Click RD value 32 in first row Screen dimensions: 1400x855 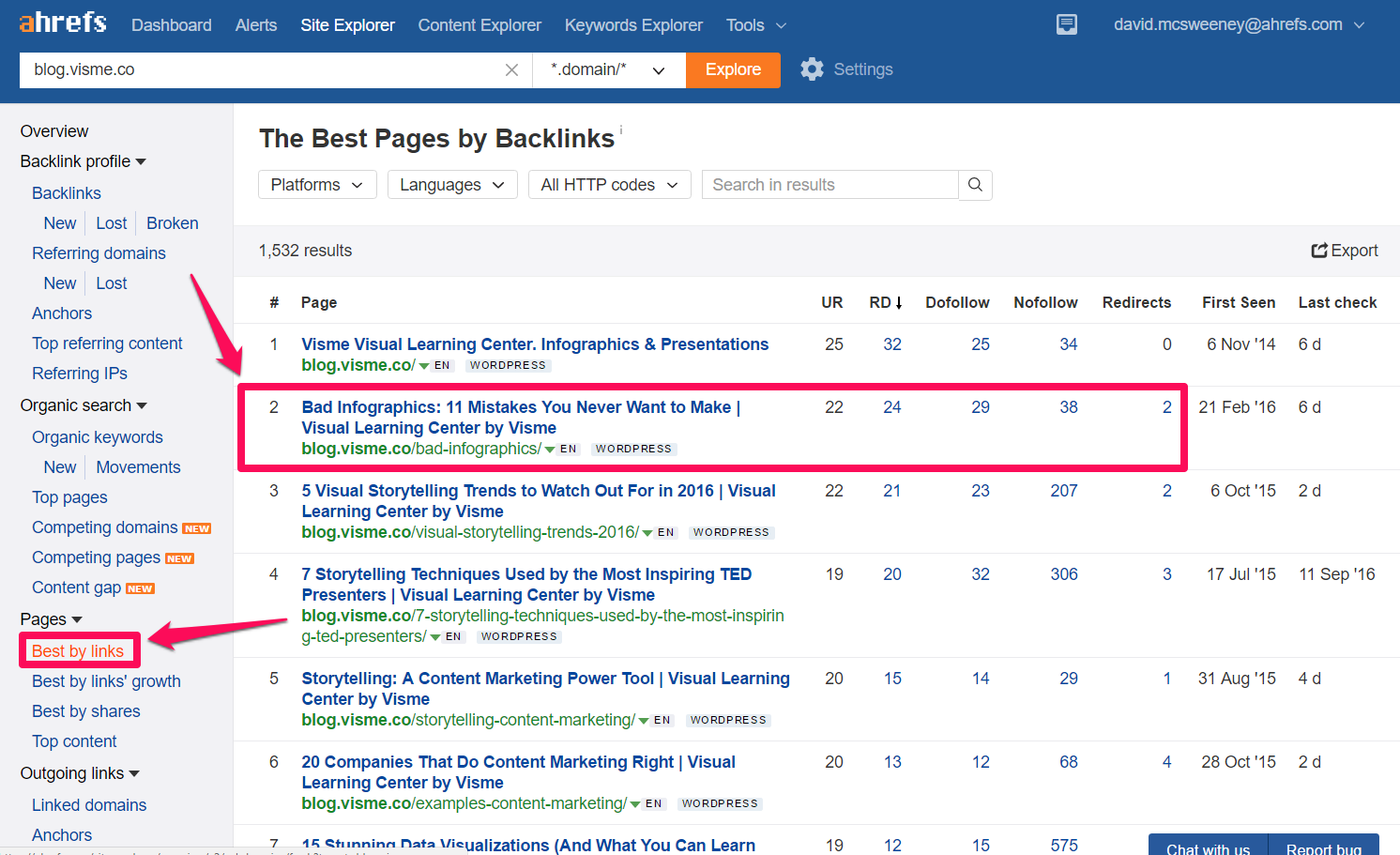click(x=891, y=344)
